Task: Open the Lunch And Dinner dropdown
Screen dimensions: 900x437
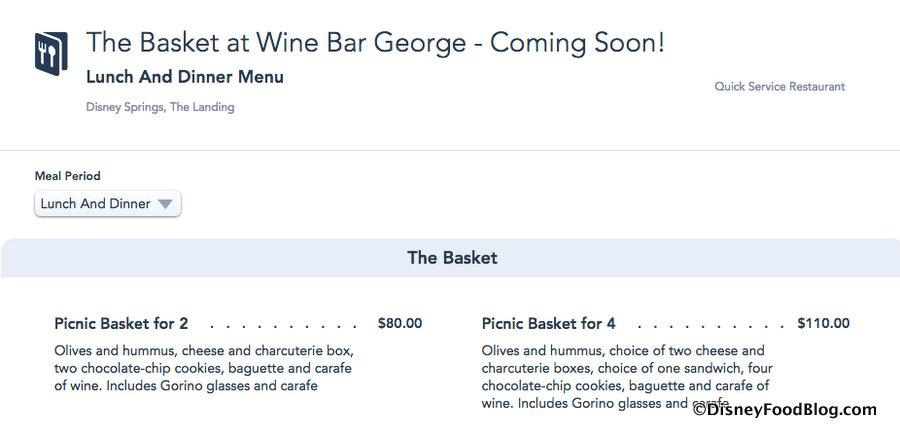Action: tap(96, 204)
